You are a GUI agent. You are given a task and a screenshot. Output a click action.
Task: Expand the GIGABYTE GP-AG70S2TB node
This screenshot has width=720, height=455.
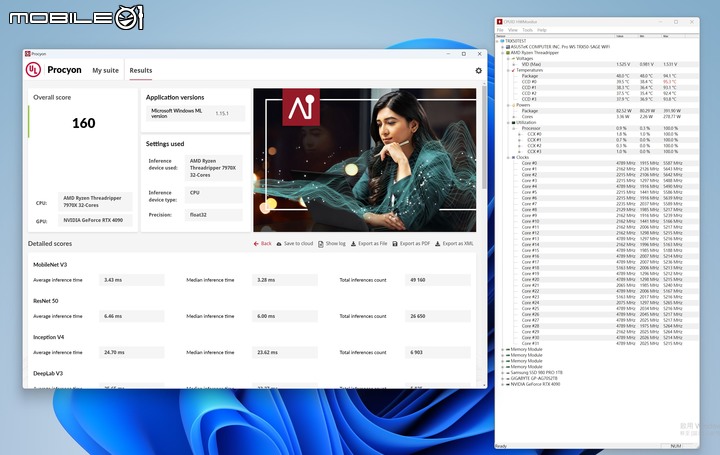point(502,378)
